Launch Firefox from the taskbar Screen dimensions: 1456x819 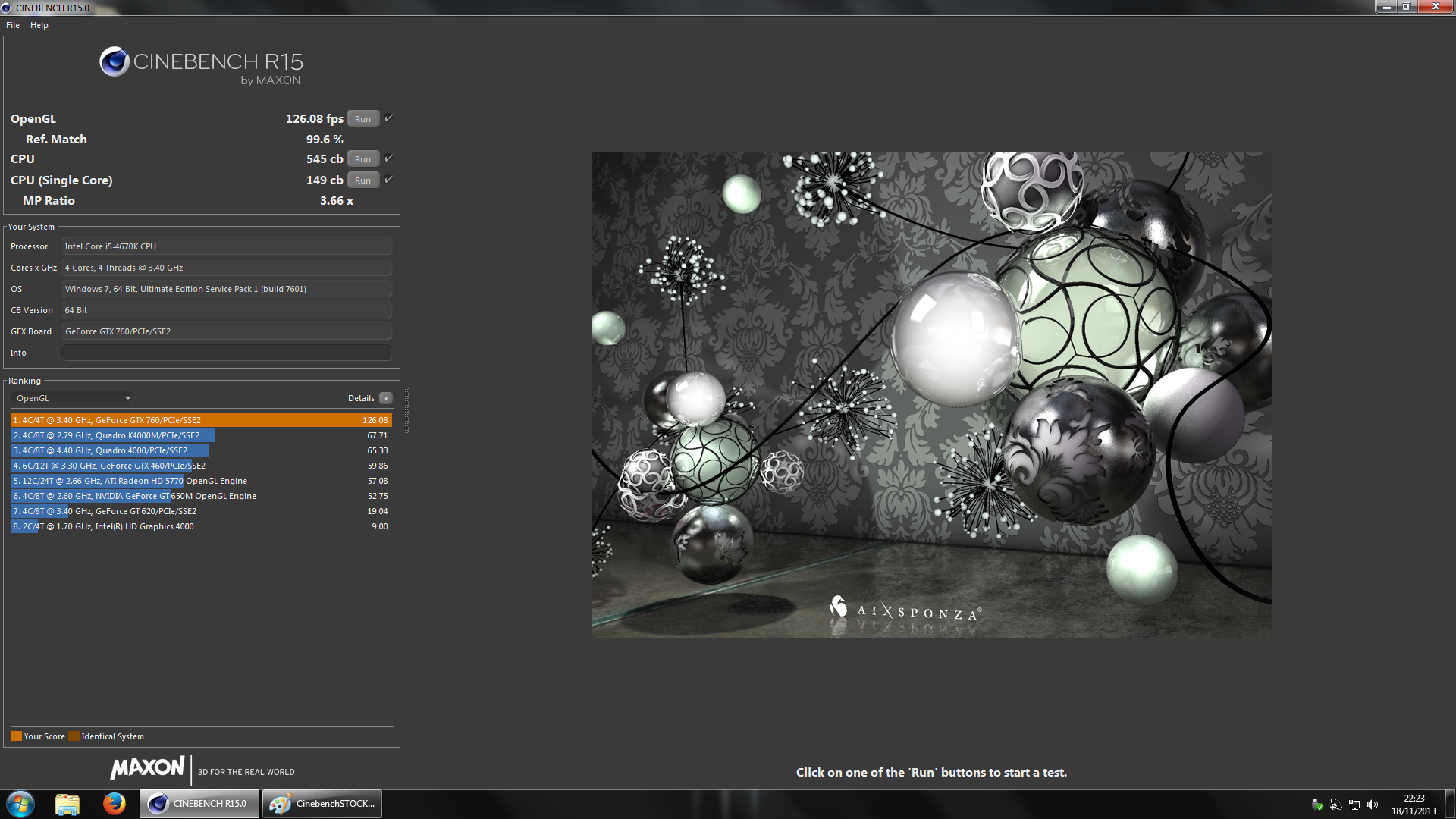coord(115,804)
